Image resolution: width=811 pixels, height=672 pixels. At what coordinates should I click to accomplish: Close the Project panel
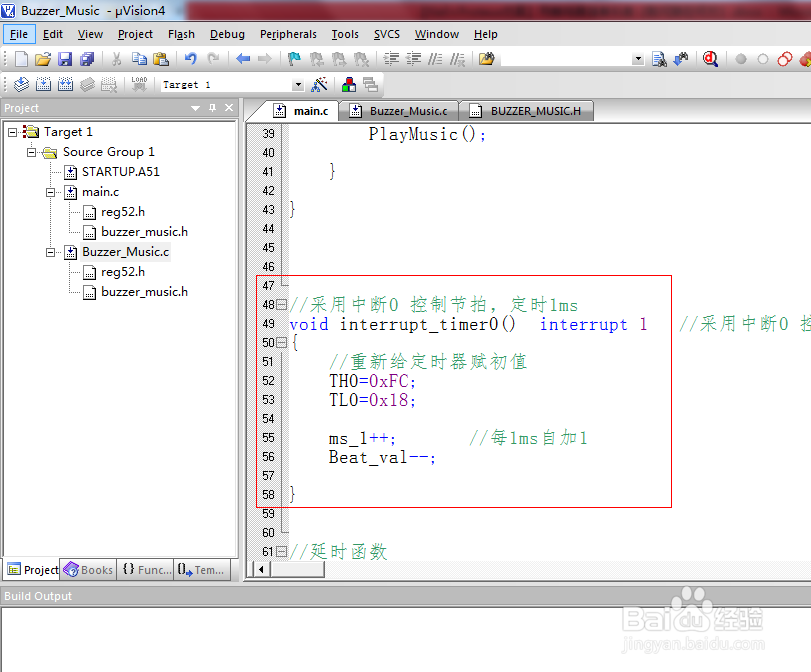[229, 108]
